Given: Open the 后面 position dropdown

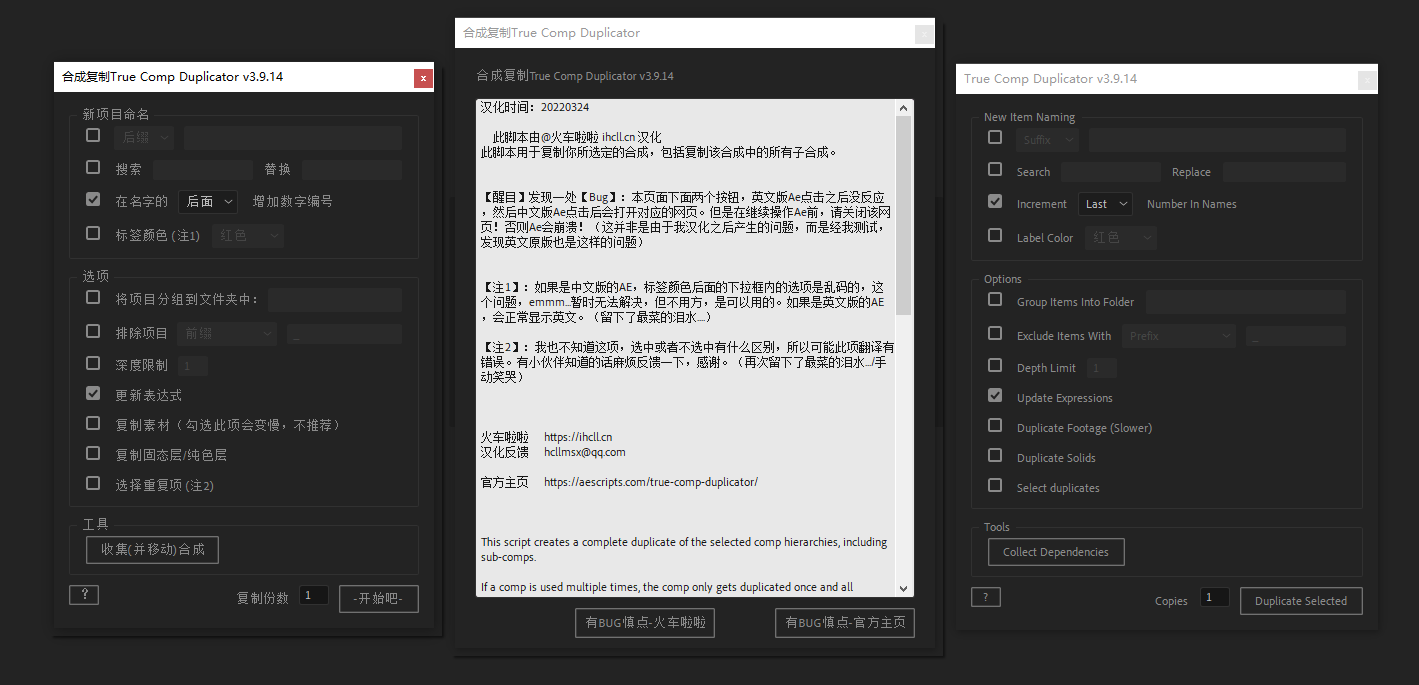Looking at the screenshot, I should [x=208, y=201].
